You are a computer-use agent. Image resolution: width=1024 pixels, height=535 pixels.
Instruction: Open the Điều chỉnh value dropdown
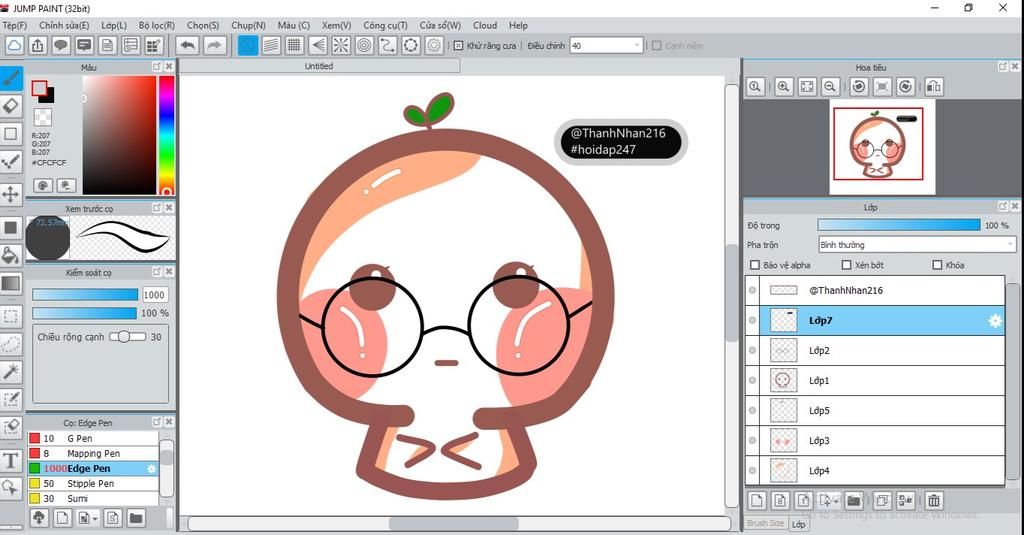pos(606,46)
